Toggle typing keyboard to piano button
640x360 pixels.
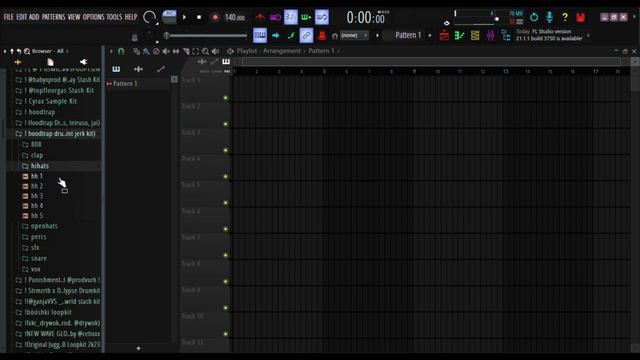(260, 36)
